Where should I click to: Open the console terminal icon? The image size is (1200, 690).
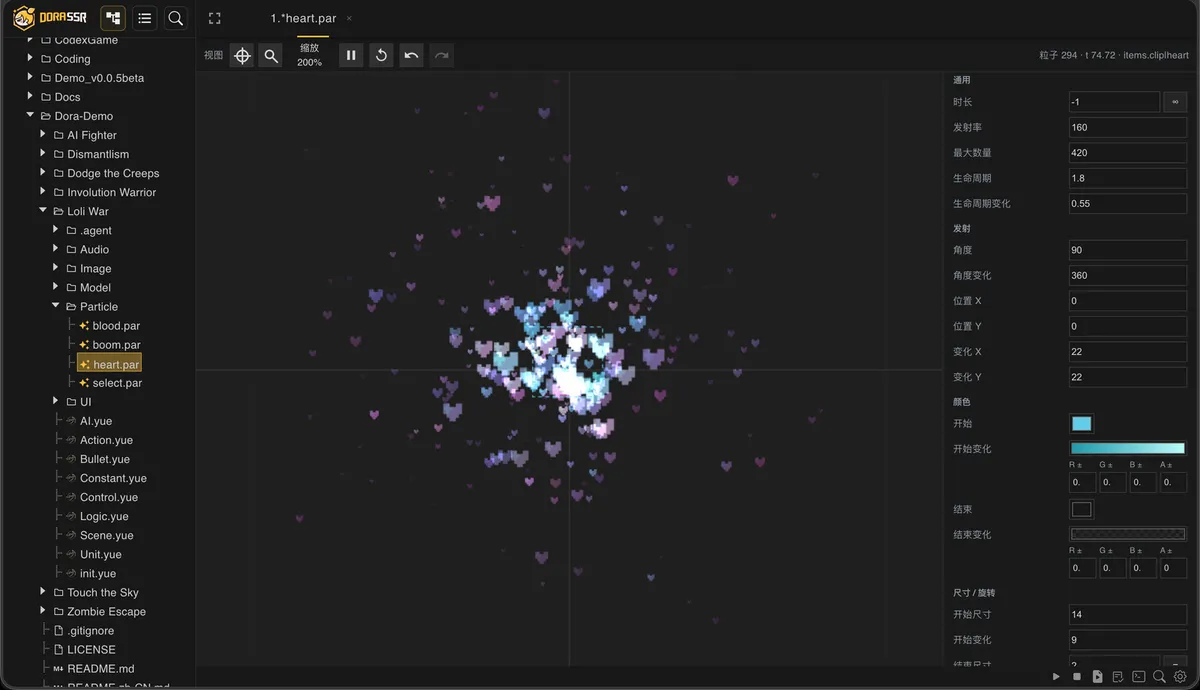1139,677
